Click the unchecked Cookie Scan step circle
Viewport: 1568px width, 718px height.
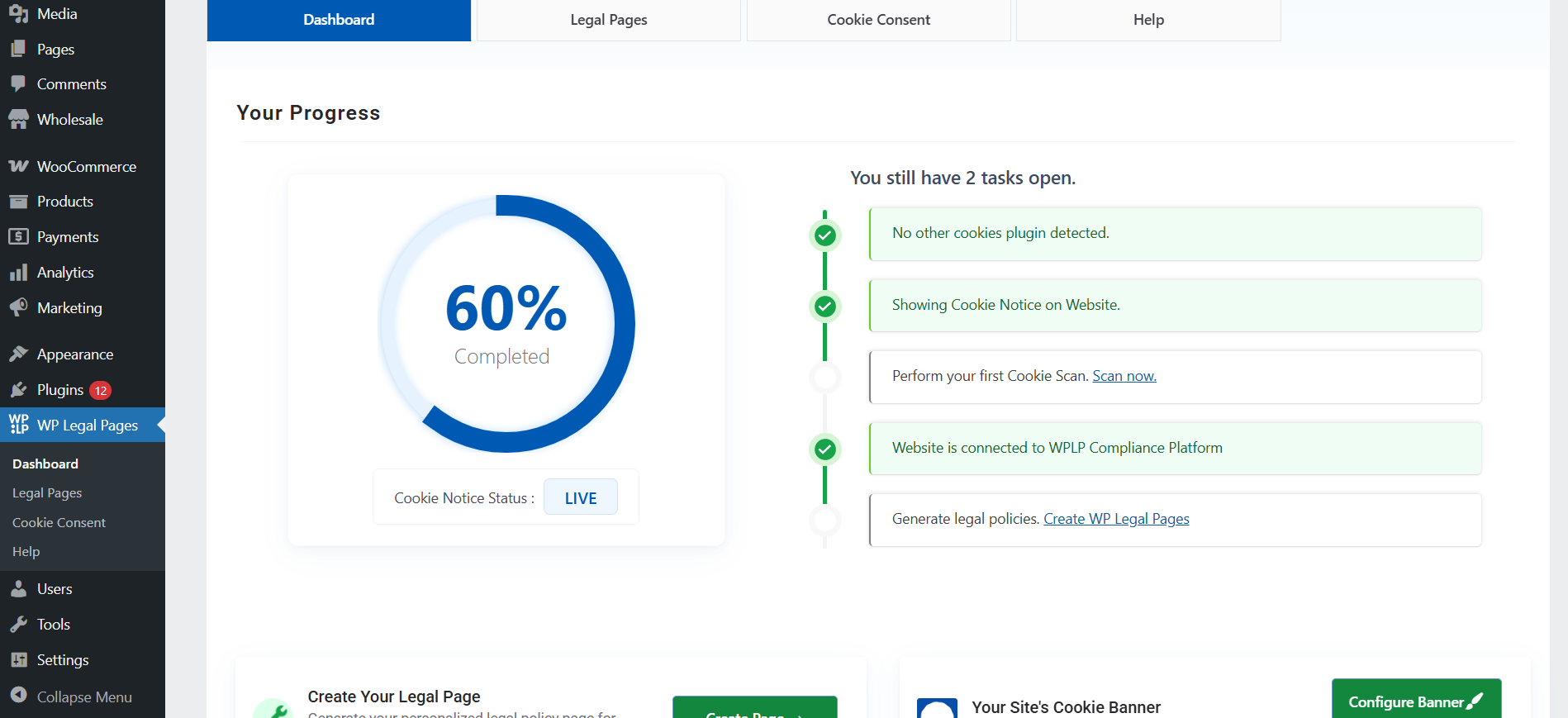(824, 378)
